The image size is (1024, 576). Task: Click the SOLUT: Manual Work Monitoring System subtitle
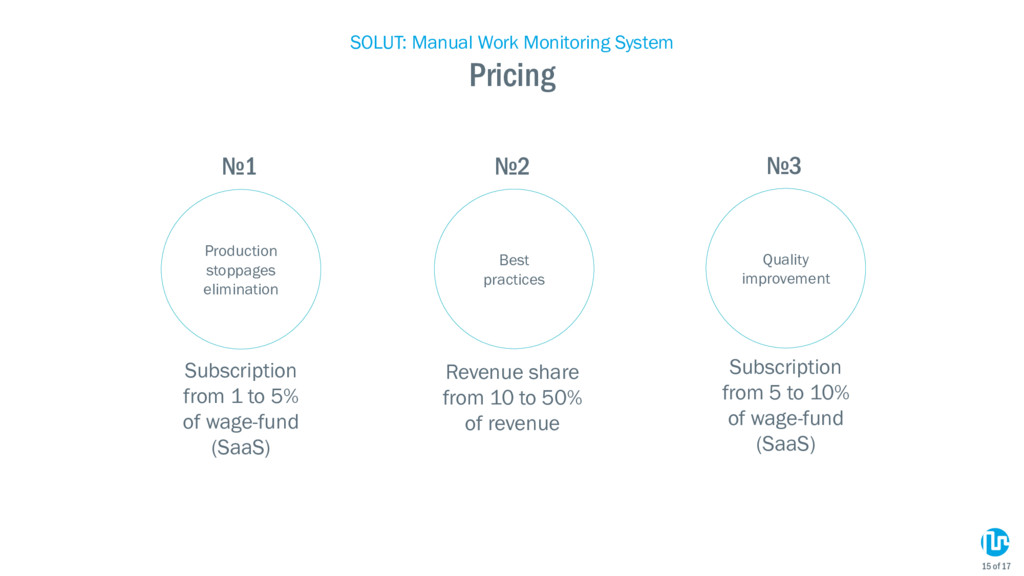point(511,42)
